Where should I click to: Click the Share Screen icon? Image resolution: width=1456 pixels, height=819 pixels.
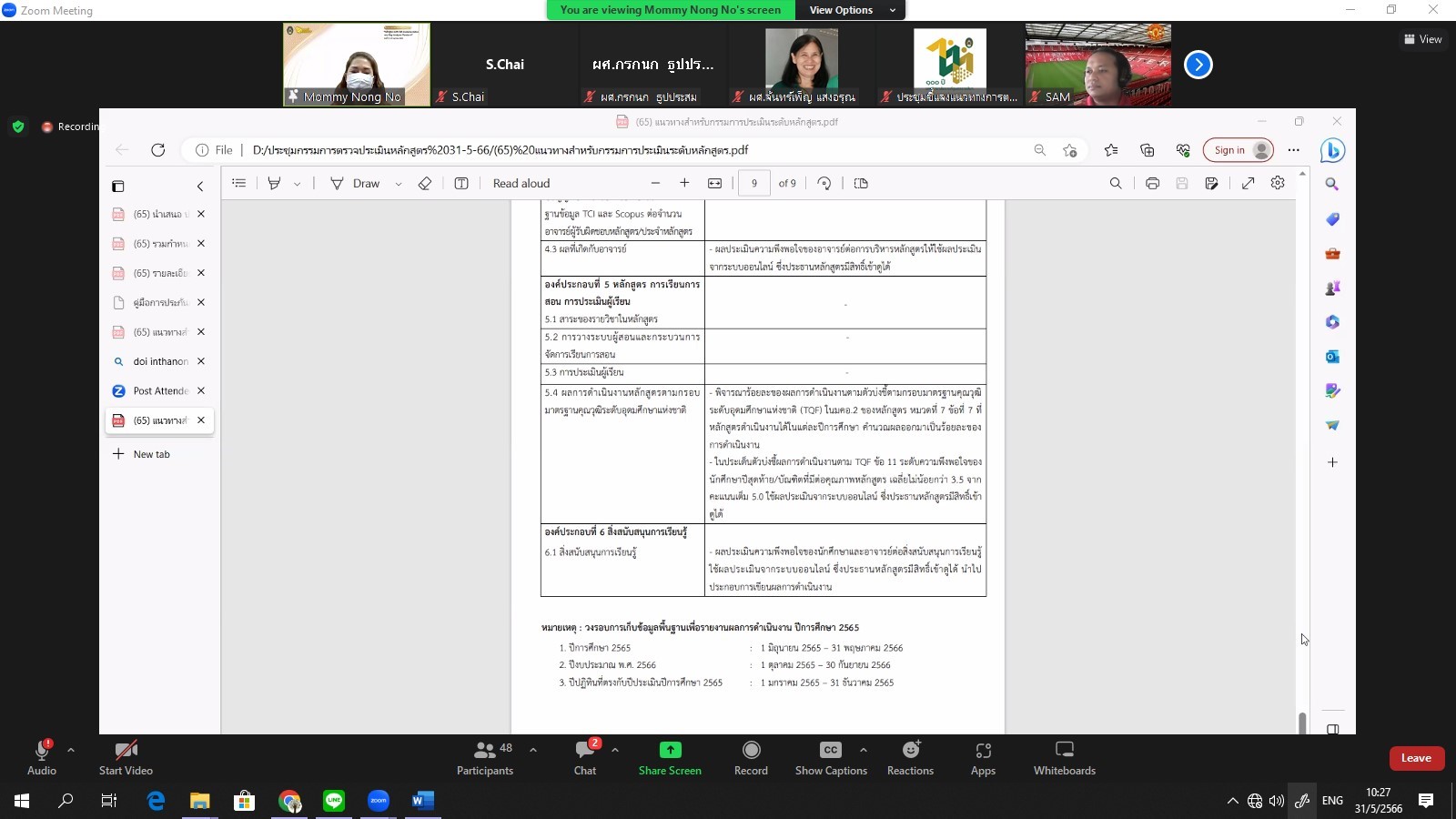coord(670,750)
